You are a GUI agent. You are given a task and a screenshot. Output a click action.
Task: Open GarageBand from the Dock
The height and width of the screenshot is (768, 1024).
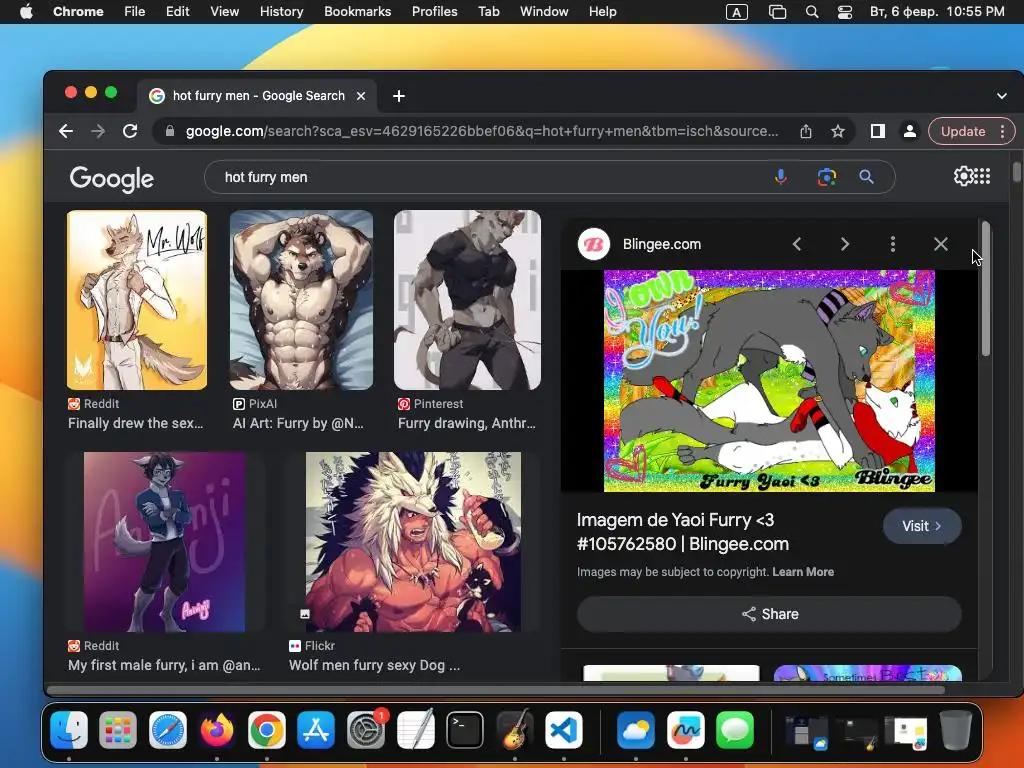515,729
